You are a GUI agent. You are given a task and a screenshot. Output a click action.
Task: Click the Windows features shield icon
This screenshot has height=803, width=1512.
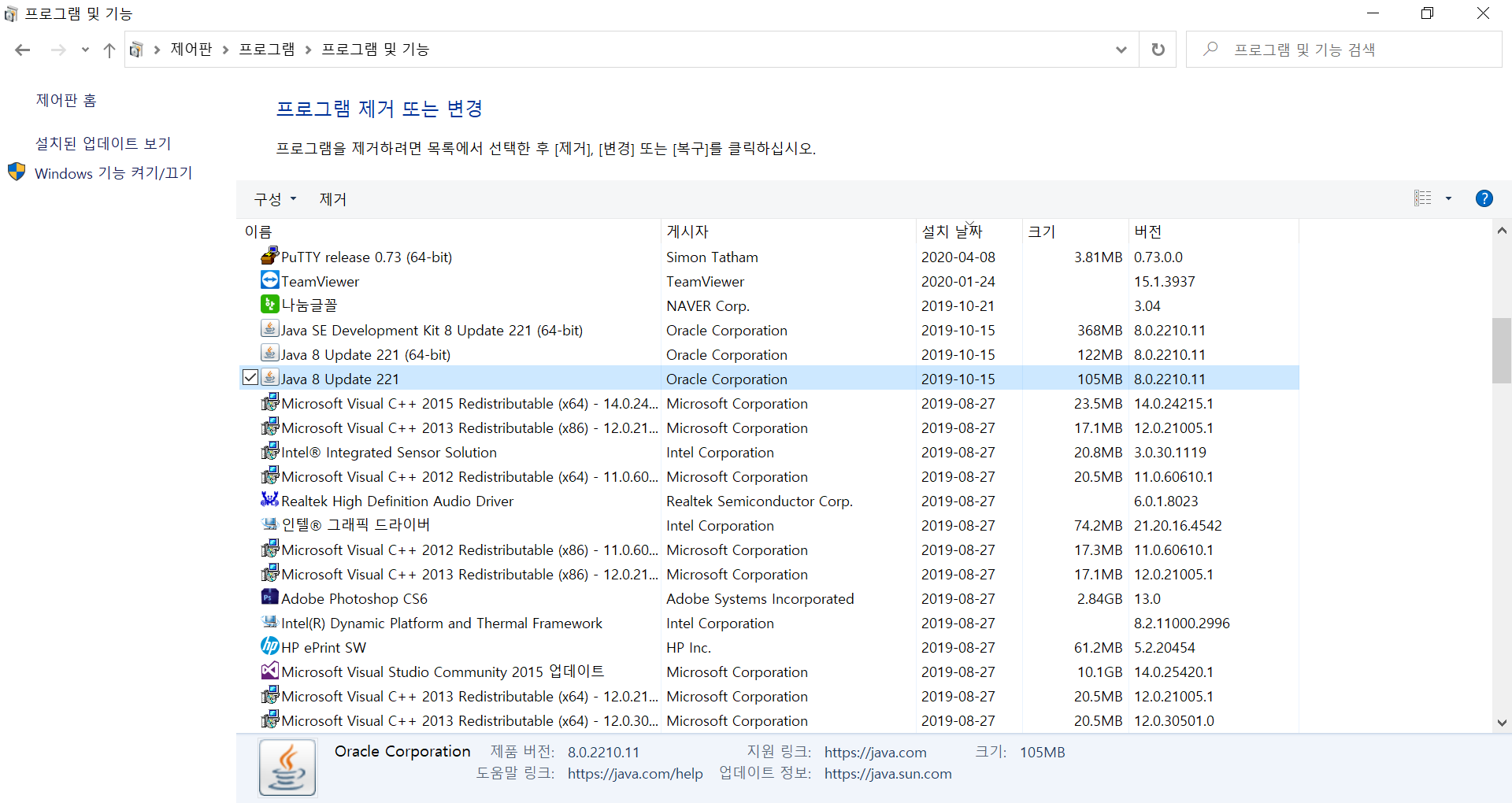click(17, 172)
